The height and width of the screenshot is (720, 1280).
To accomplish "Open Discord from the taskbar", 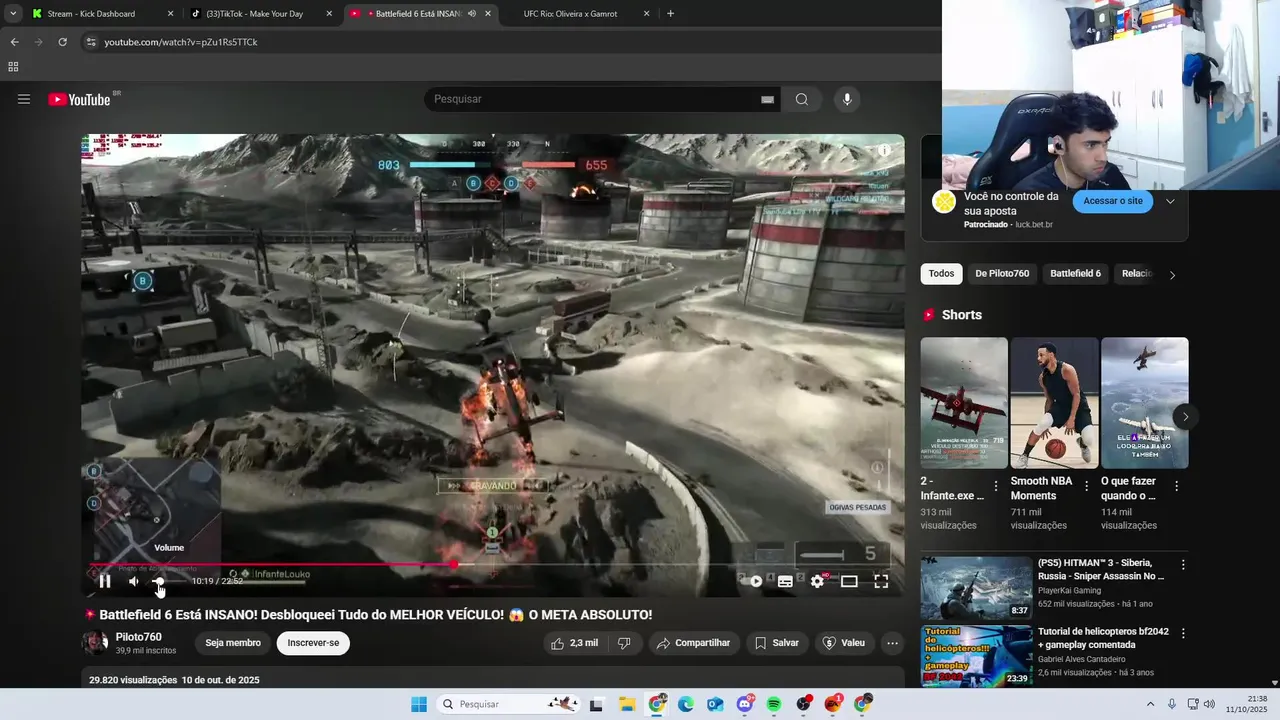I will click(x=745, y=704).
